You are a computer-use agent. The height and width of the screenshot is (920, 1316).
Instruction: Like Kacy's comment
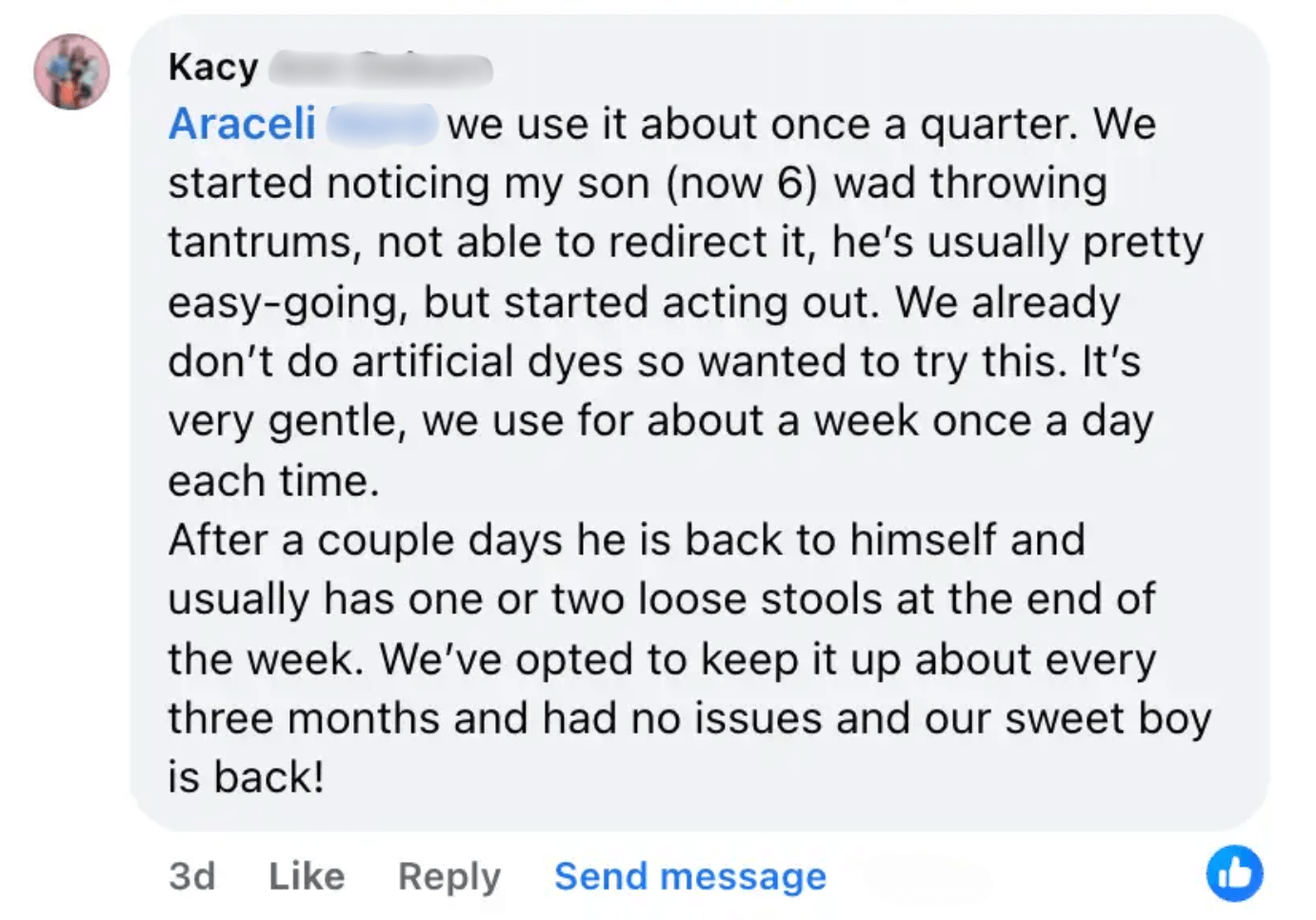[x=307, y=876]
